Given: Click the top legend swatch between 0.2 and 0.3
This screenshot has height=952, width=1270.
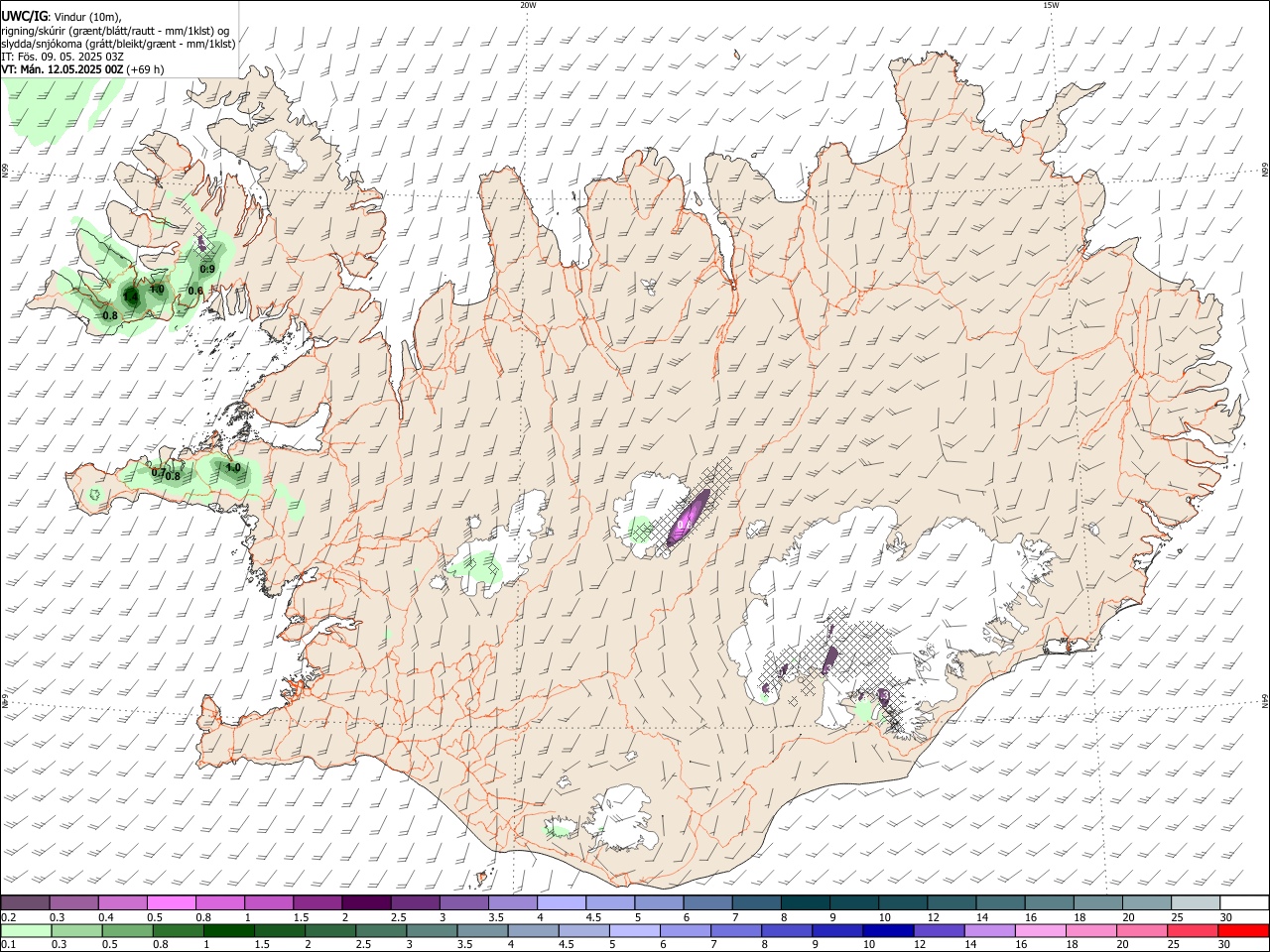Looking at the screenshot, I should tap(25, 902).
